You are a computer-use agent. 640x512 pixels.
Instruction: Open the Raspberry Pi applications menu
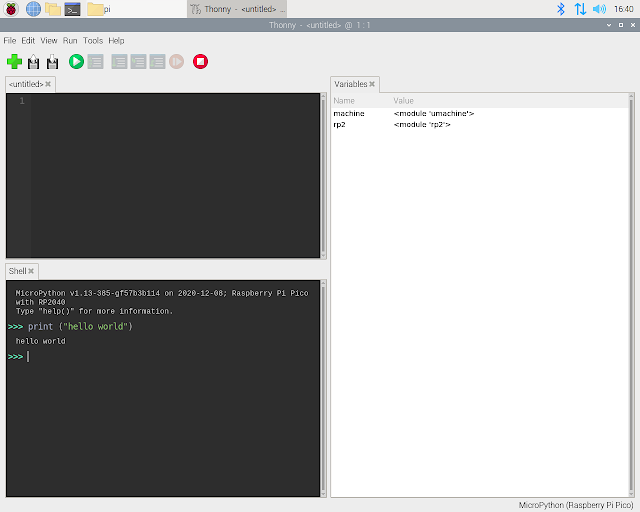pos(11,9)
